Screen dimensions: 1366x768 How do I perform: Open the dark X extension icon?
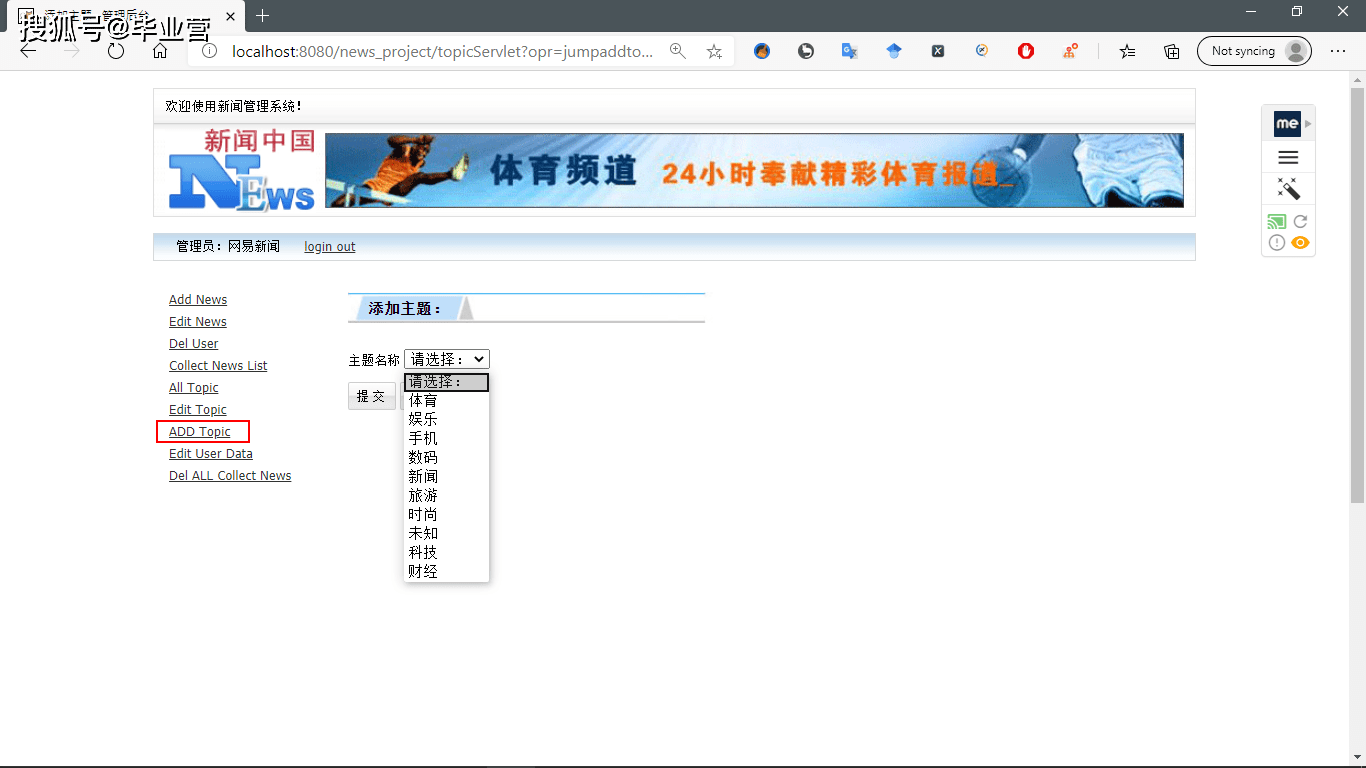938,51
